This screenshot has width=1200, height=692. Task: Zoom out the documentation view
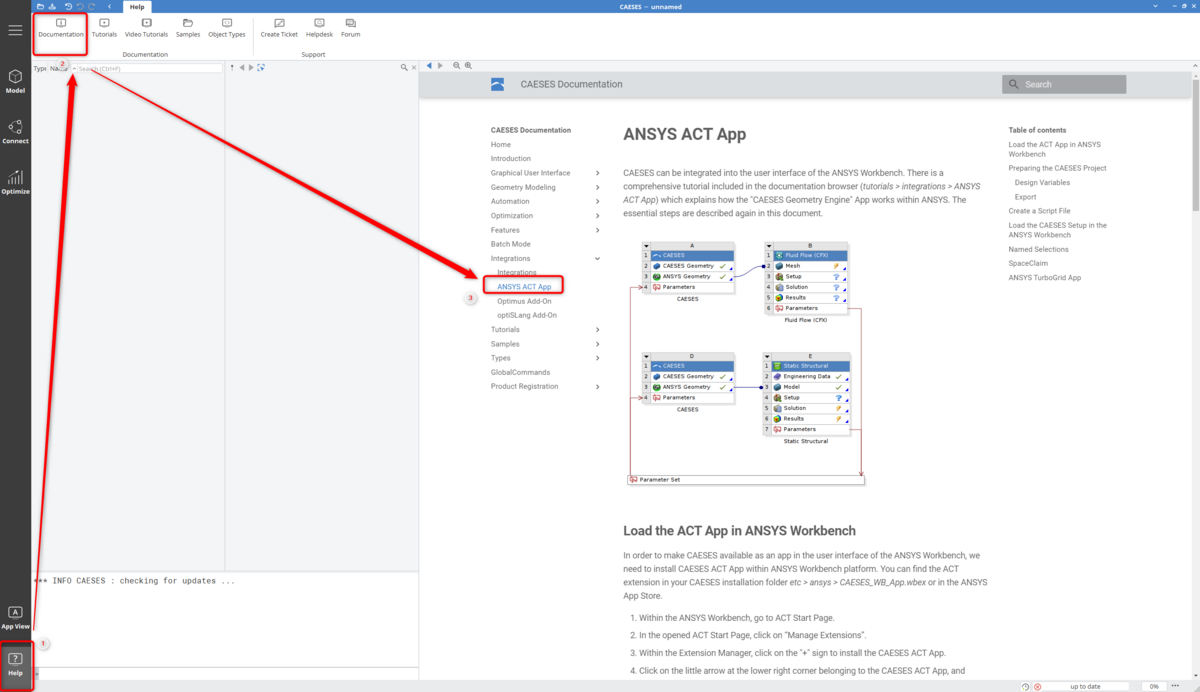point(457,66)
